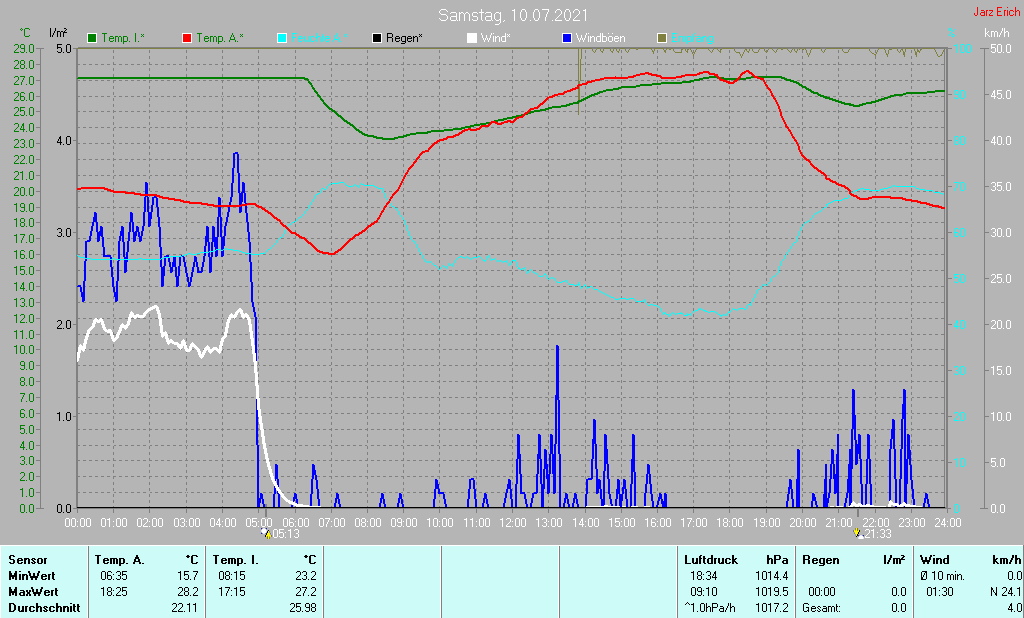Click the 'Sensor' header in the table
This screenshot has width=1024, height=618.
coord(28,561)
